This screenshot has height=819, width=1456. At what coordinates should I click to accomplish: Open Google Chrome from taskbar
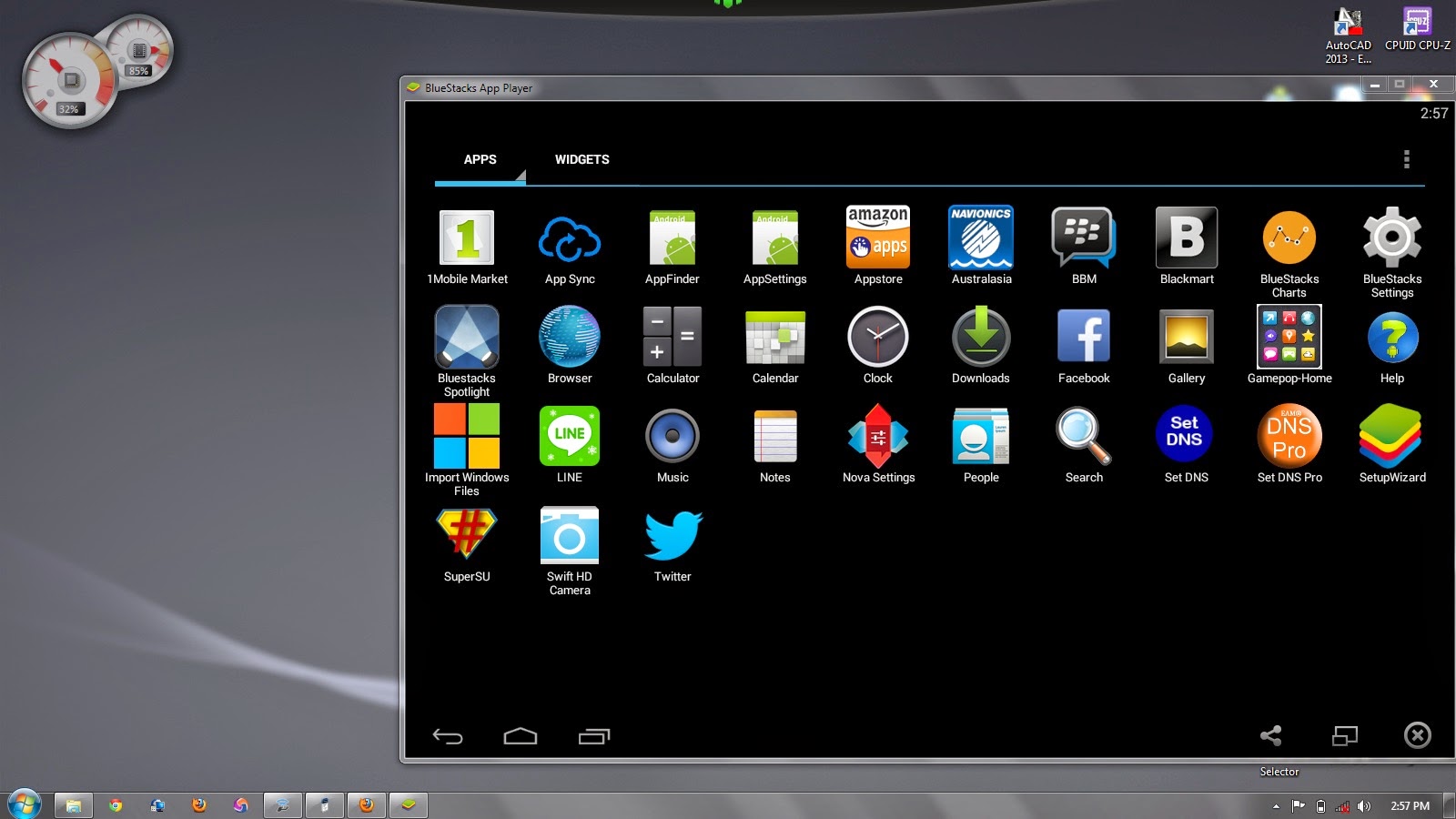coord(116,805)
